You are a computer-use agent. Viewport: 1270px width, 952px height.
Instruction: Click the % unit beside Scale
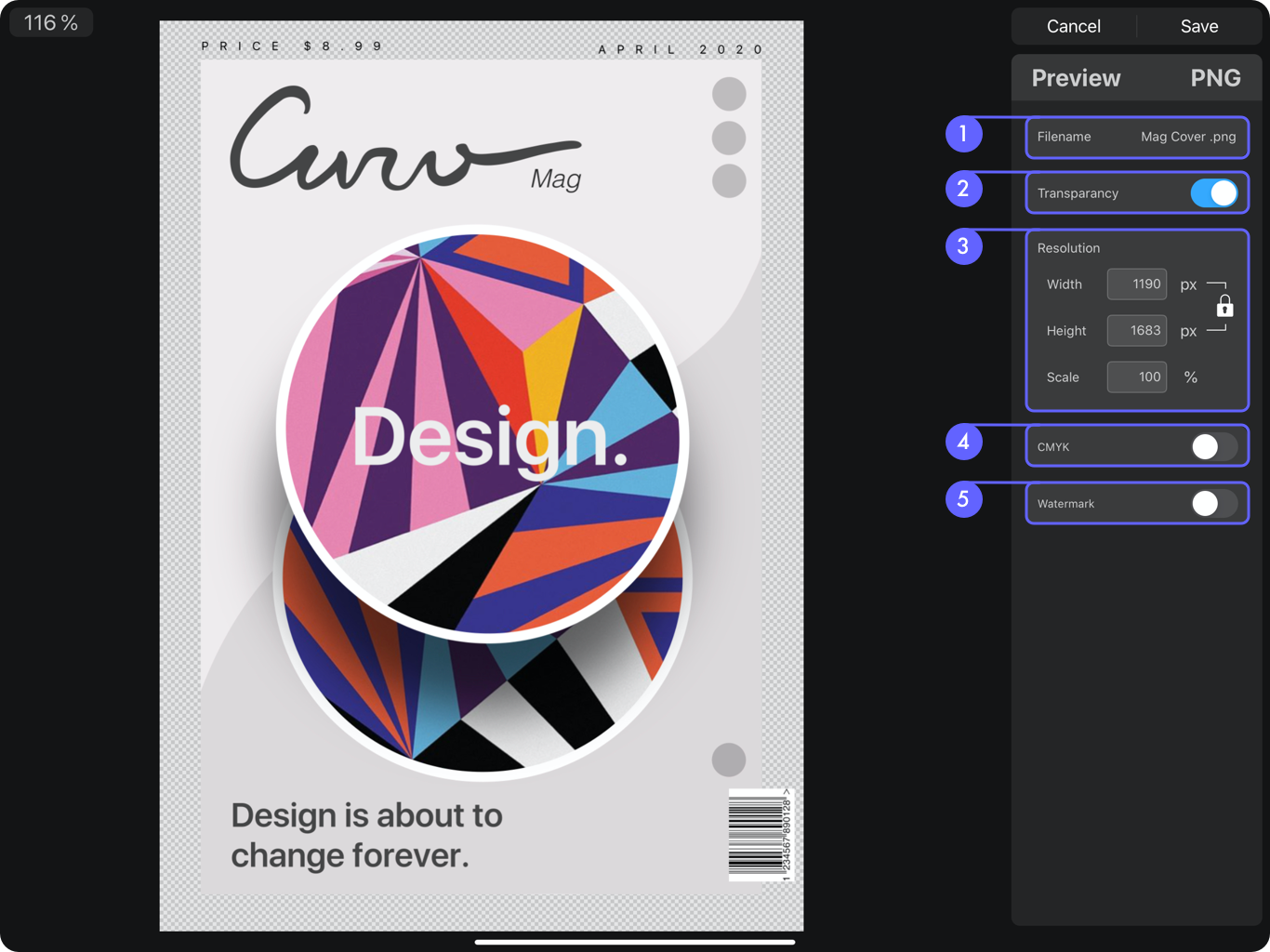click(x=1190, y=377)
